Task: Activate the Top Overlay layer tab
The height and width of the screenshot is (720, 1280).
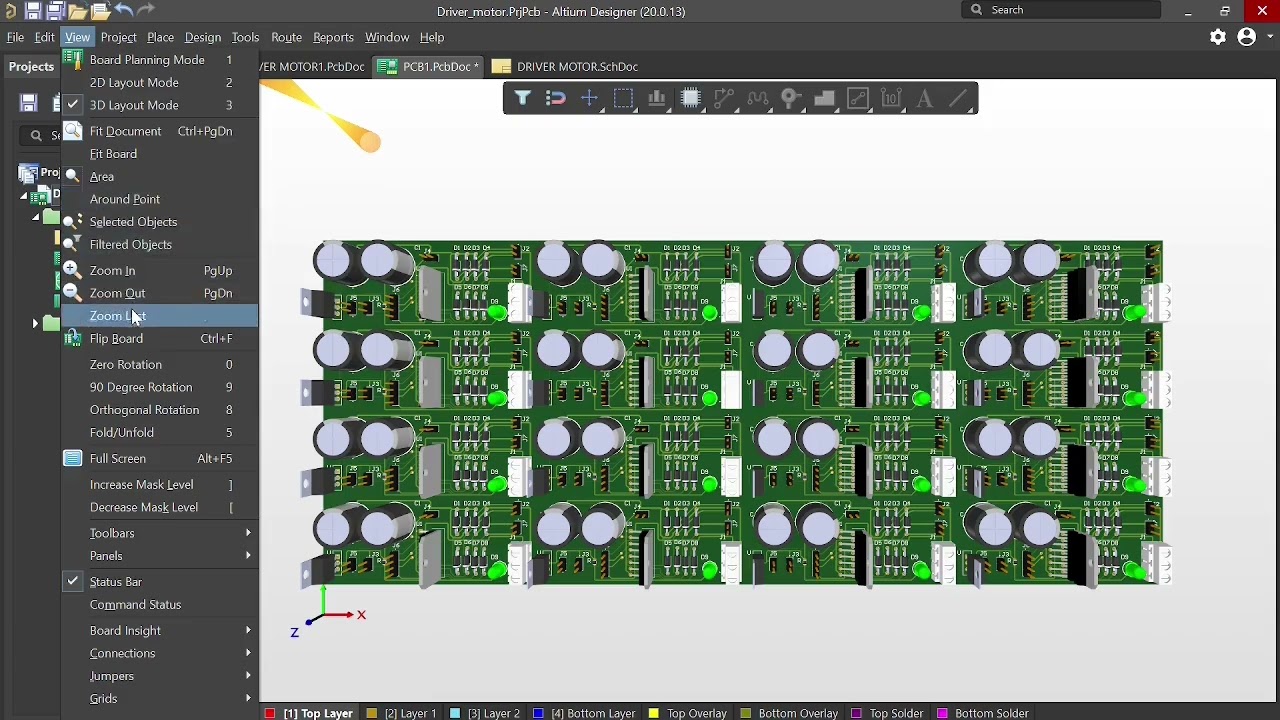Action: 688,713
